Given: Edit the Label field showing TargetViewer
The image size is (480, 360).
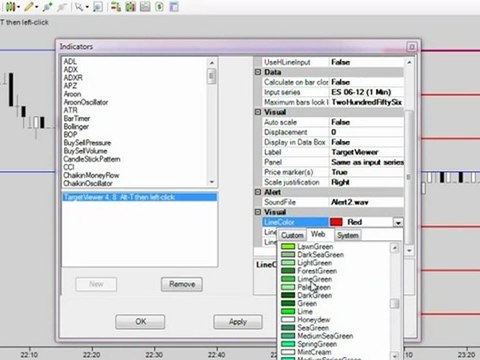Looking at the screenshot, I should (367, 152).
